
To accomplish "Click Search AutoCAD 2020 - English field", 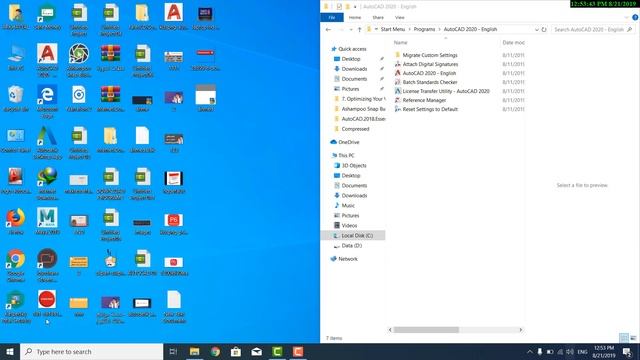I will (594, 29).
